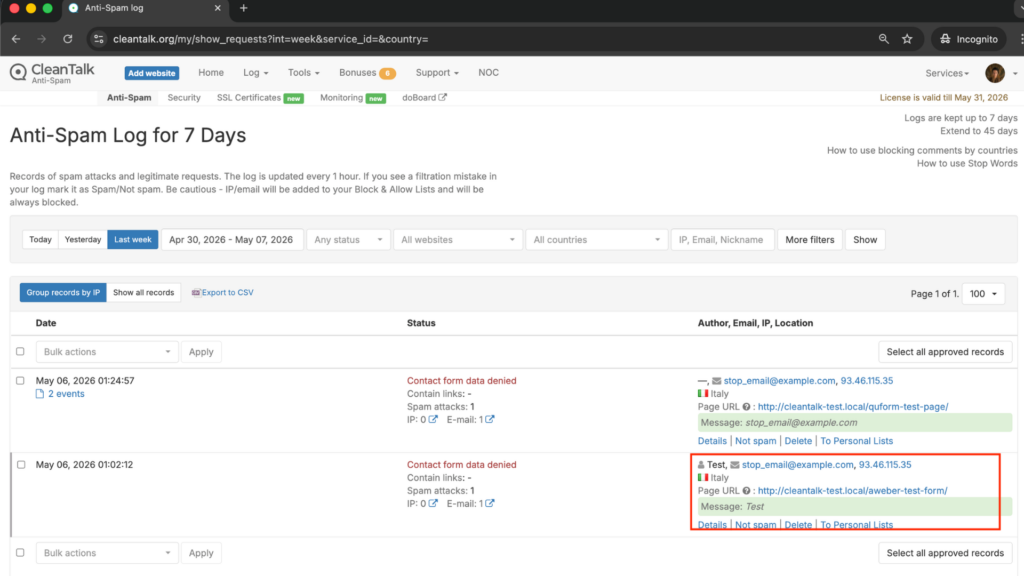Click Page URL help icon for quform row
This screenshot has height=576, width=1024.
[x=746, y=407]
